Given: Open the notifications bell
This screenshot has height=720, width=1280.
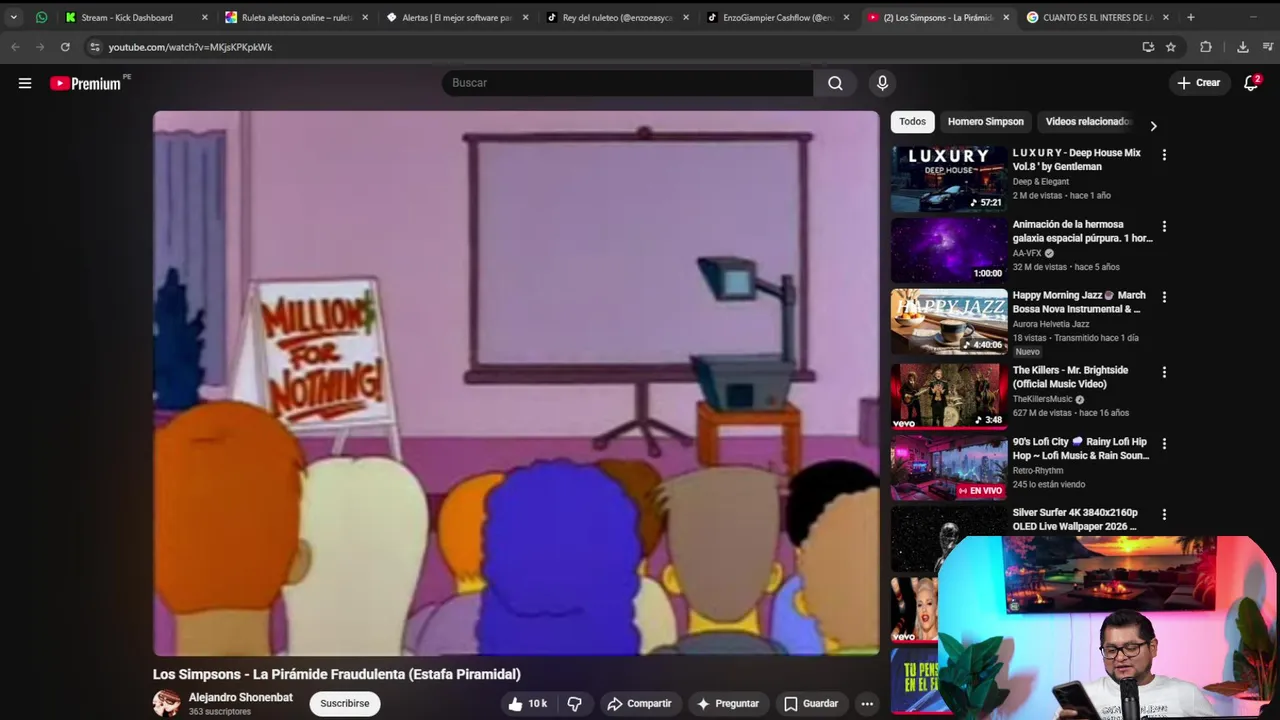Looking at the screenshot, I should point(1251,83).
